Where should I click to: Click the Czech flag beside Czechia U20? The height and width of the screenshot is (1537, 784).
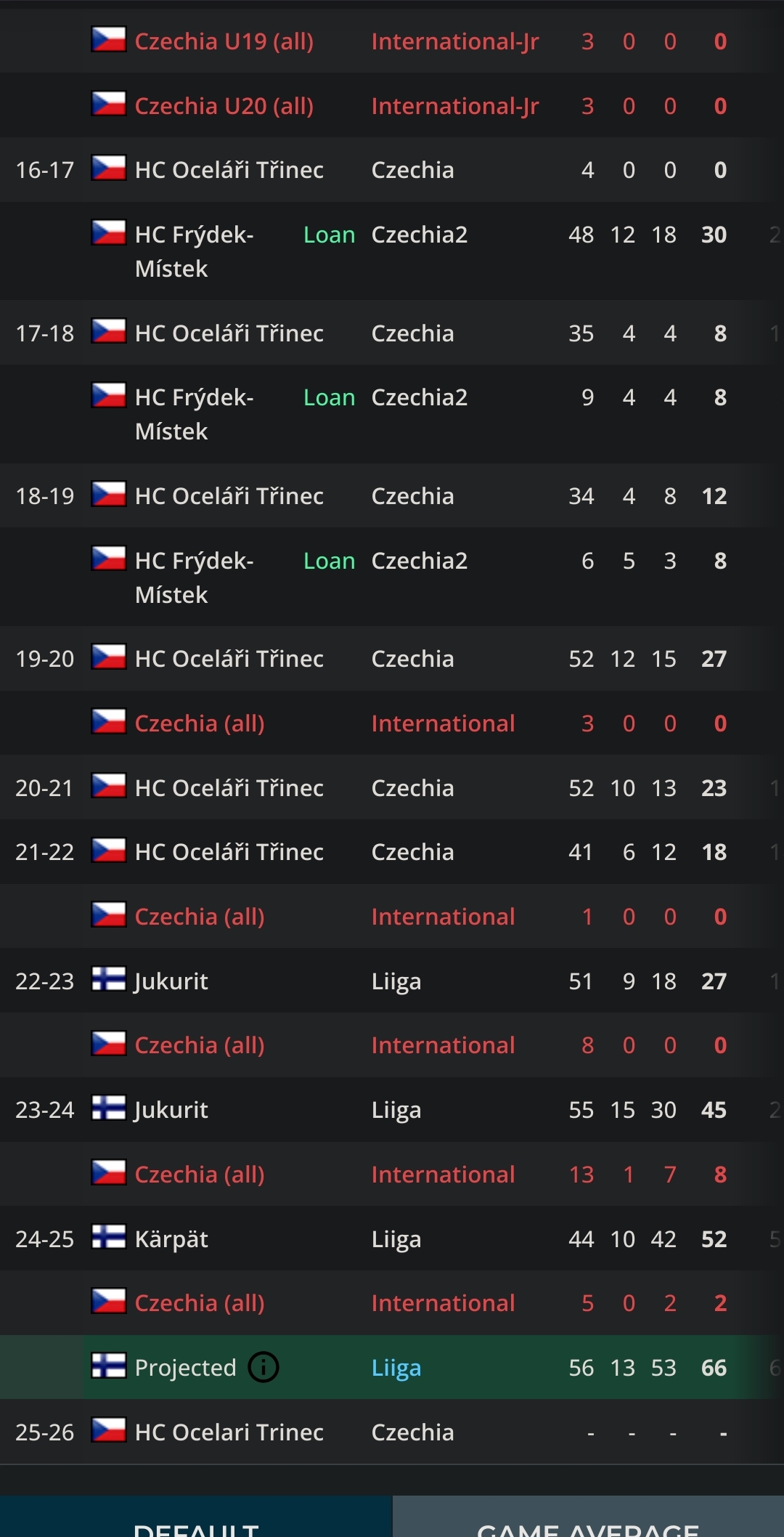point(109,104)
